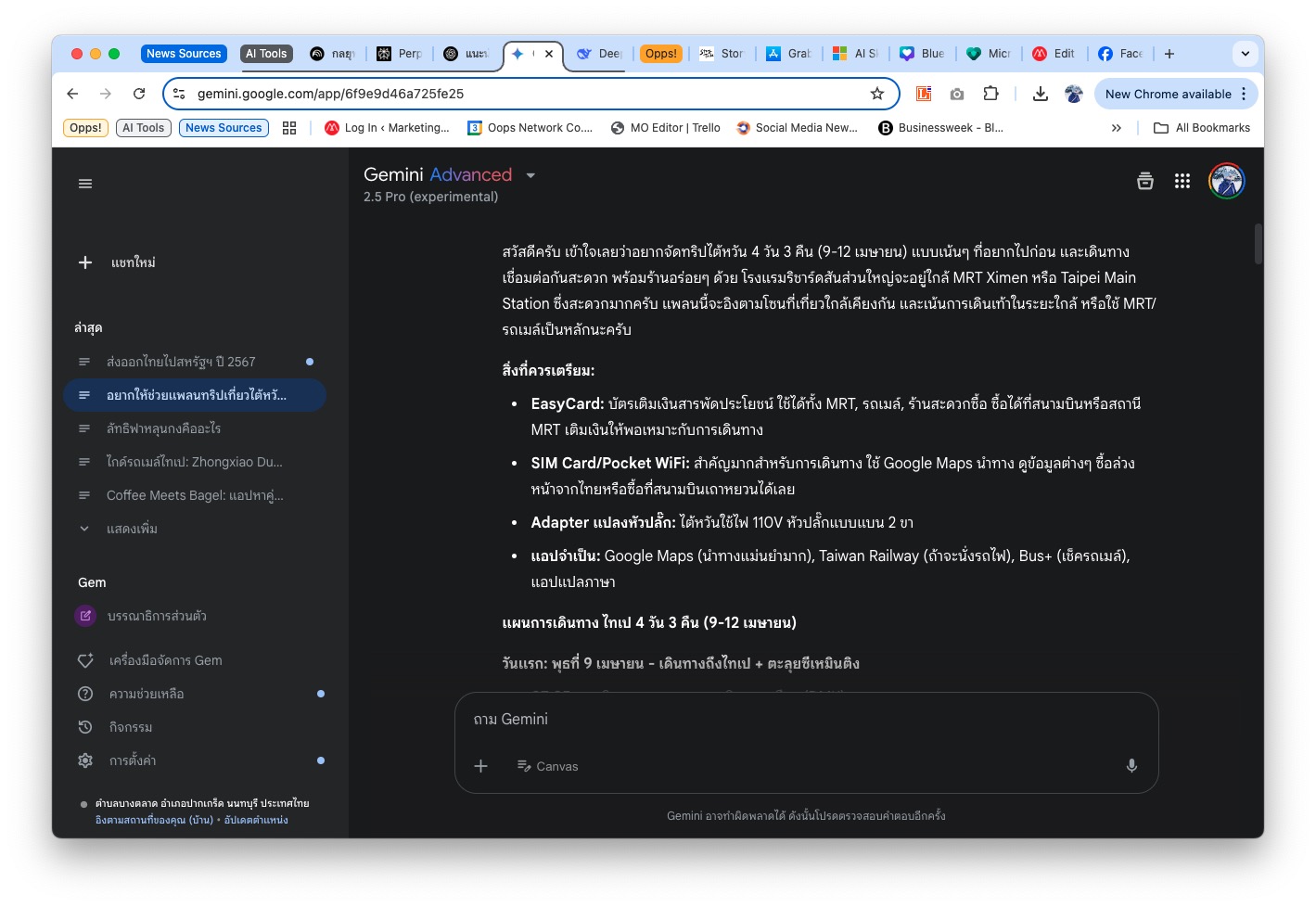Open a new browser tab
1316x907 pixels.
[x=1169, y=54]
